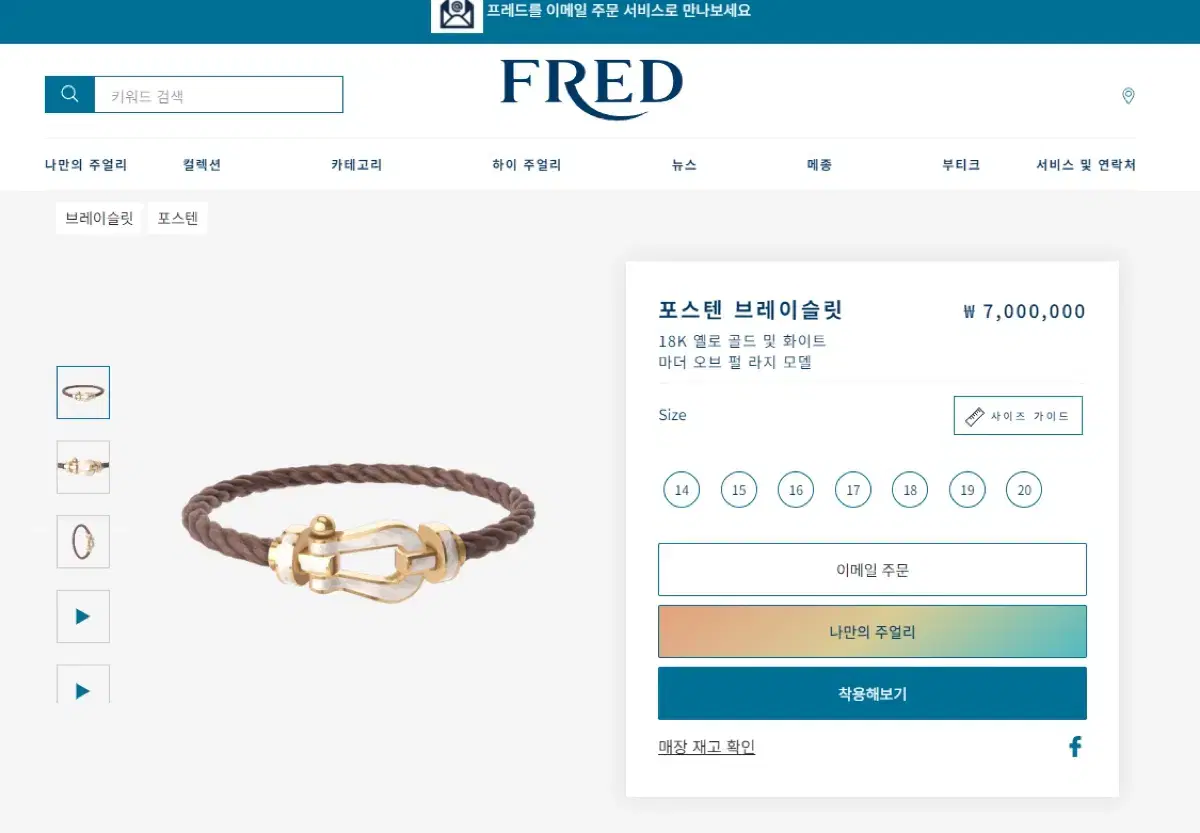Image resolution: width=1200 pixels, height=833 pixels.
Task: Click the gradient 나만의 주얼리 button
Action: click(872, 631)
